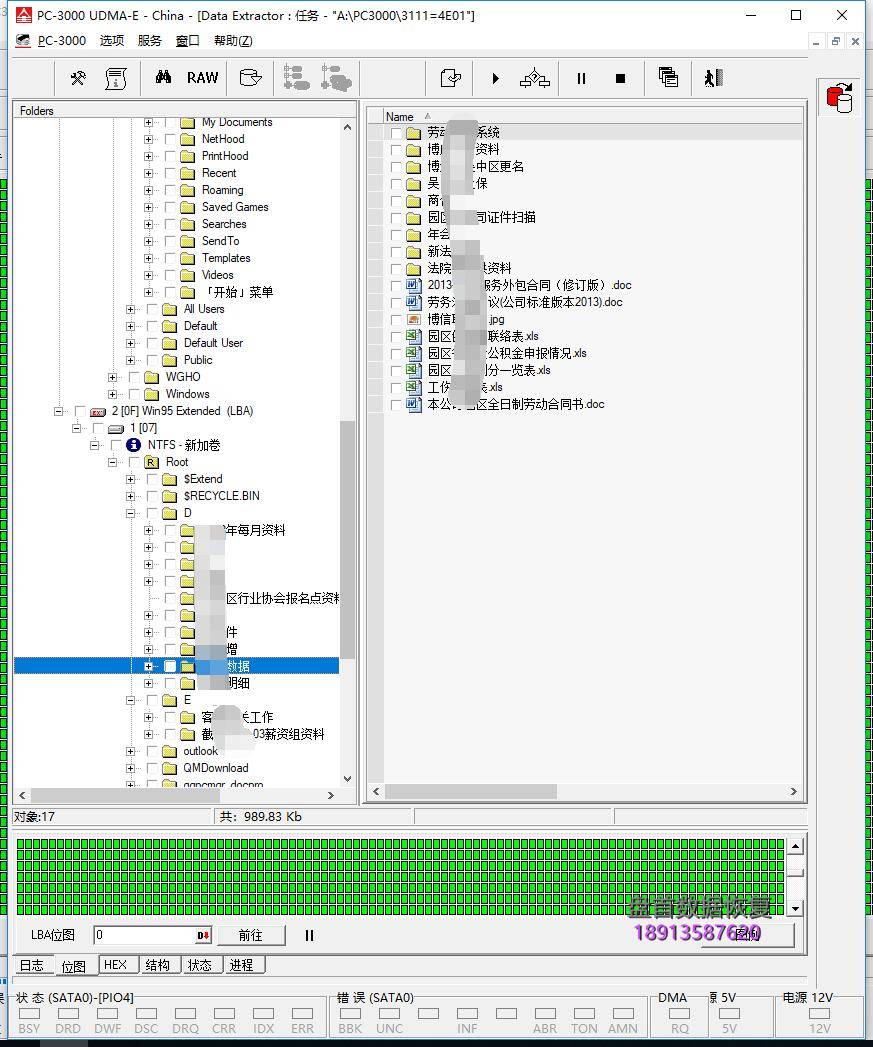The height and width of the screenshot is (1047, 873).
Task: Click the folder view toolbar icon
Action: [250, 78]
